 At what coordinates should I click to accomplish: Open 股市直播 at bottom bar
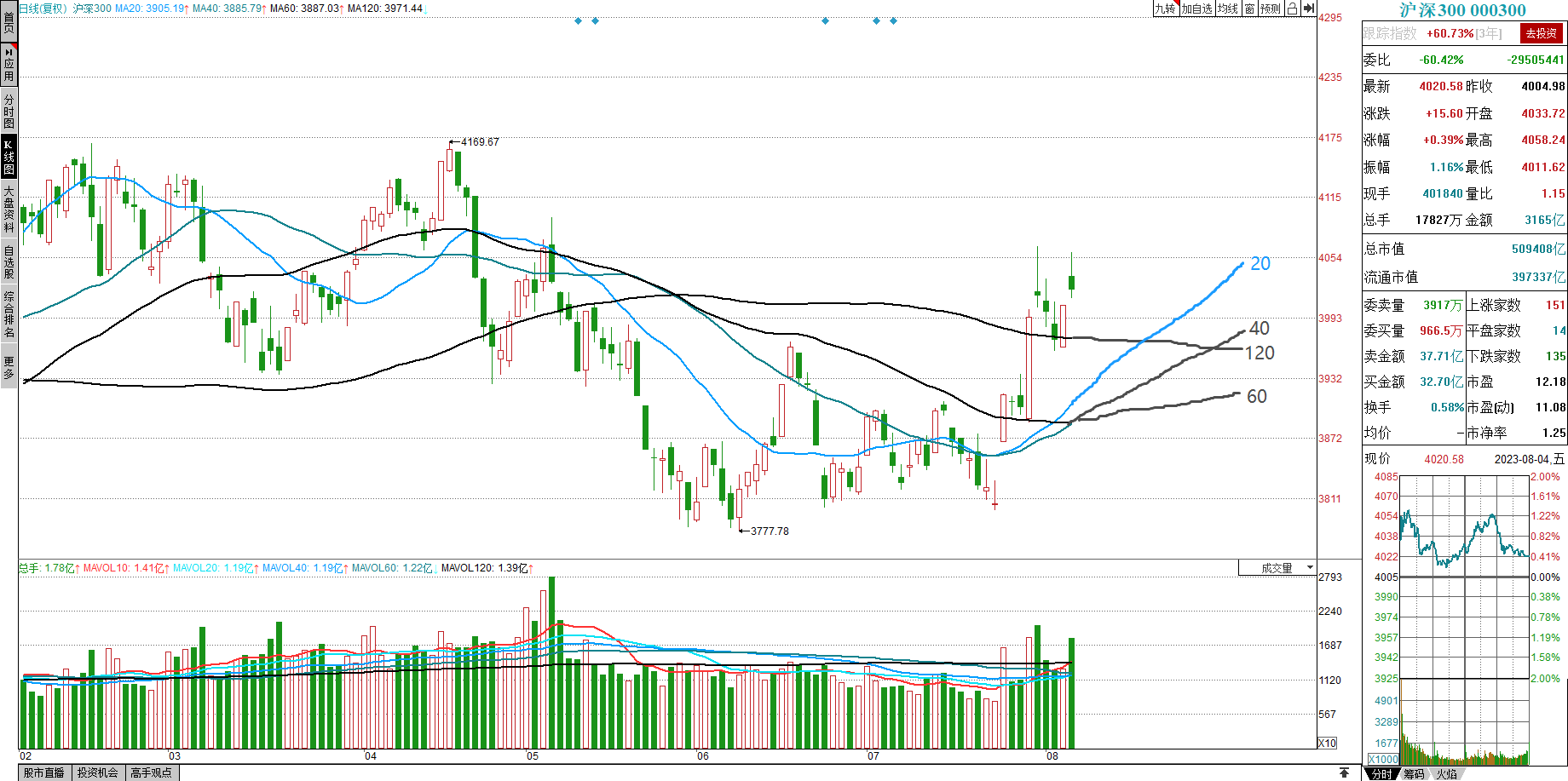(44, 772)
